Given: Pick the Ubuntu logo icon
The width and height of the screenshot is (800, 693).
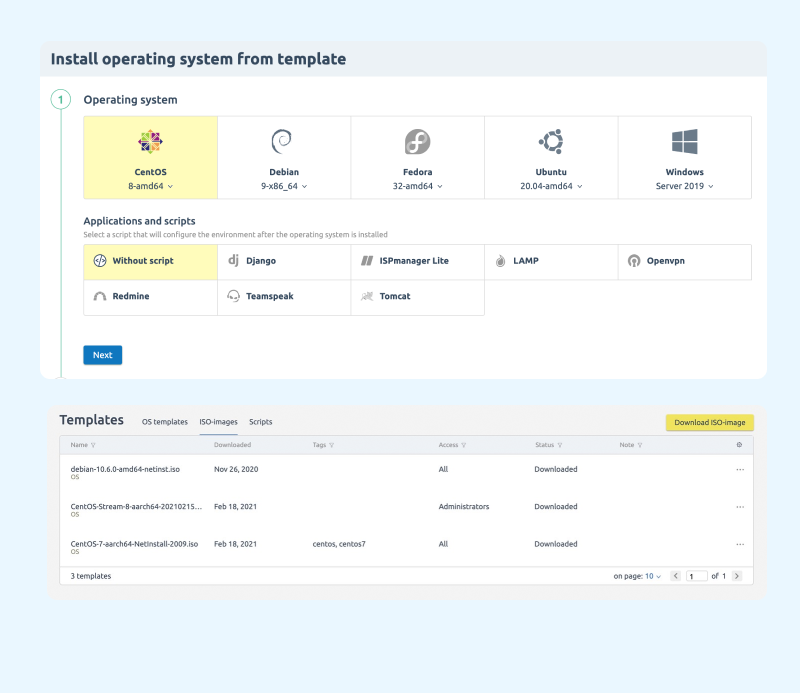Looking at the screenshot, I should tap(551, 141).
